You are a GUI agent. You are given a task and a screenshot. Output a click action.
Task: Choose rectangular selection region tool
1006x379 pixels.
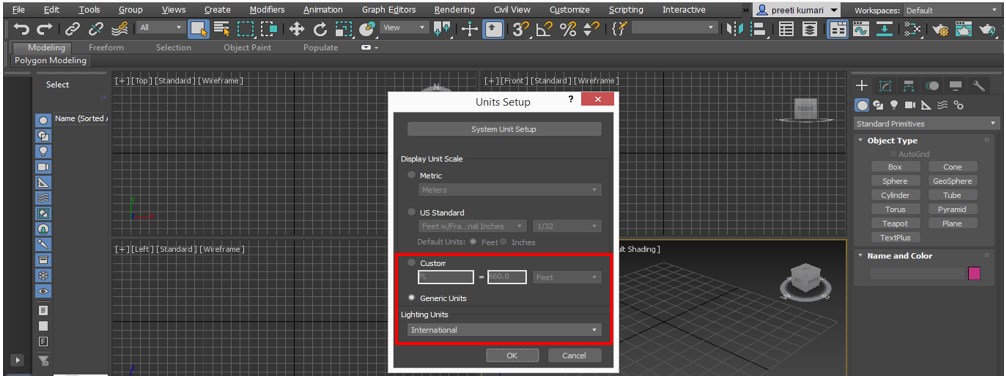[246, 28]
